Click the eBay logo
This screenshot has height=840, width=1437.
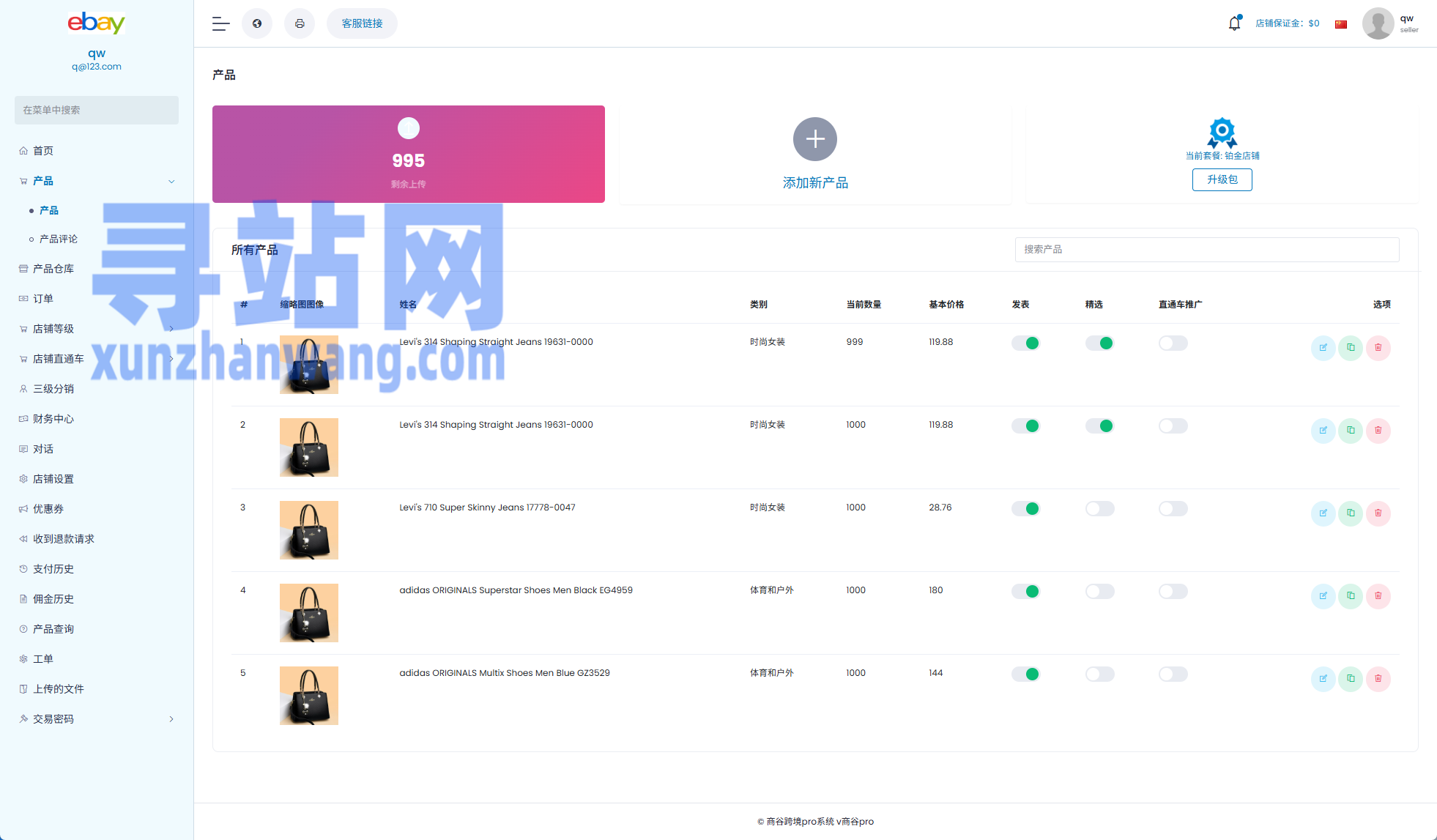(x=96, y=23)
